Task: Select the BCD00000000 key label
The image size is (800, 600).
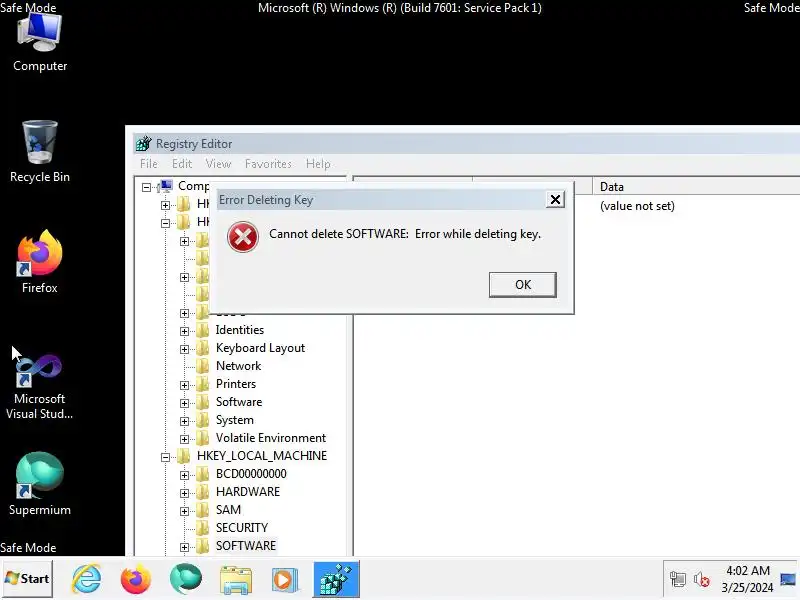Action: [251, 473]
